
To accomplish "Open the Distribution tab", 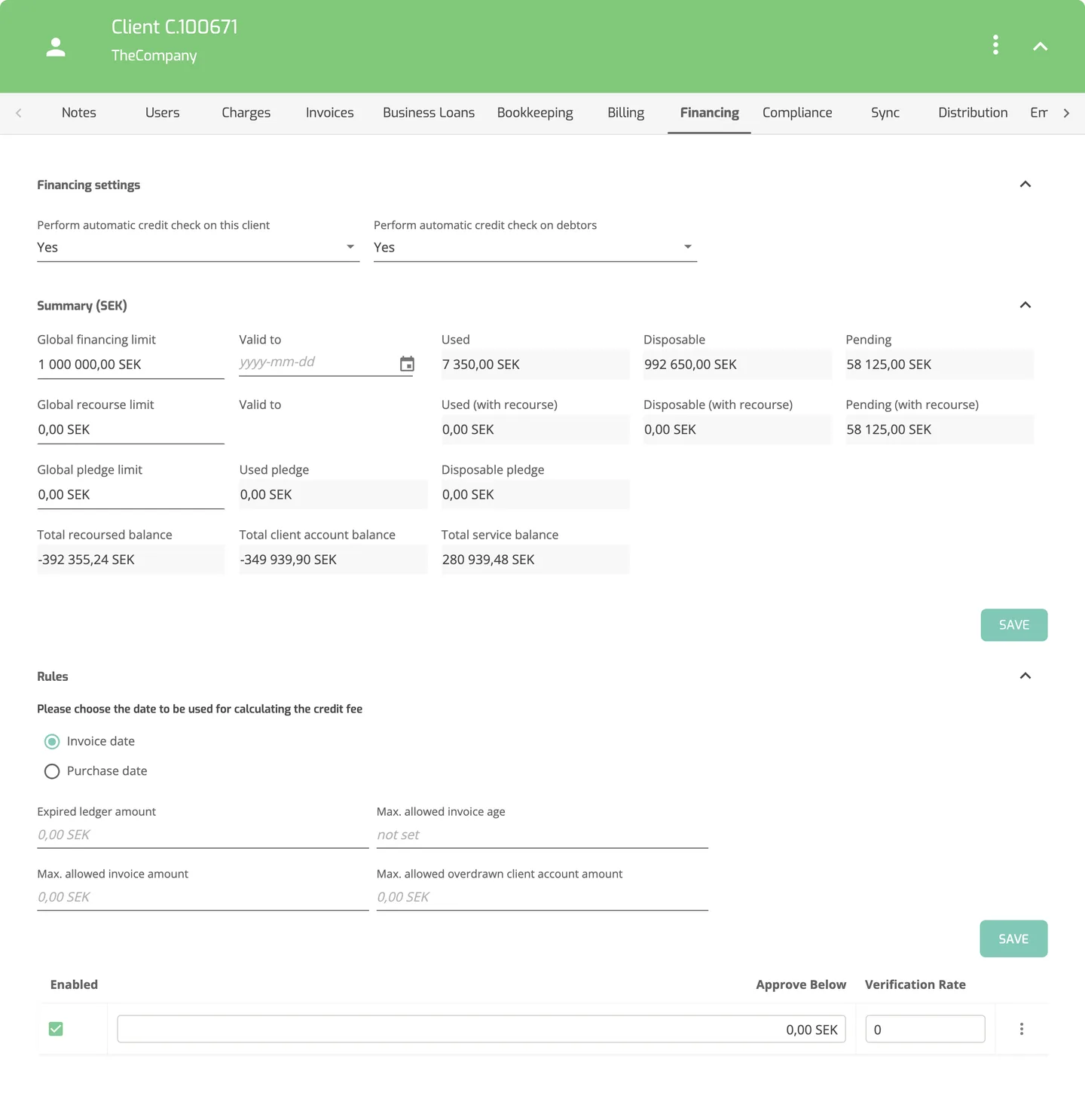I will [973, 113].
